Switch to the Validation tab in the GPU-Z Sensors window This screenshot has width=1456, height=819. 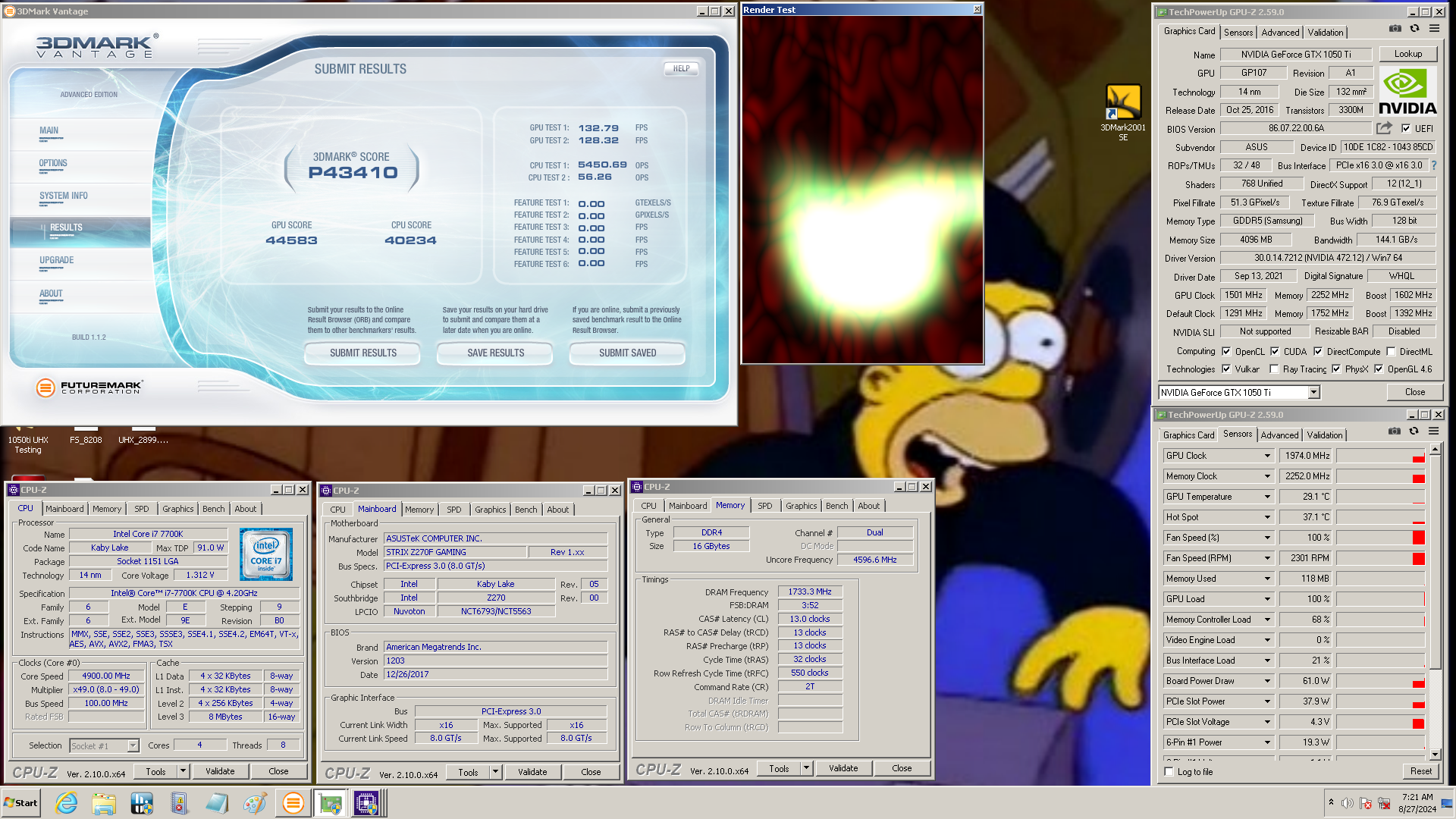[x=1324, y=435]
